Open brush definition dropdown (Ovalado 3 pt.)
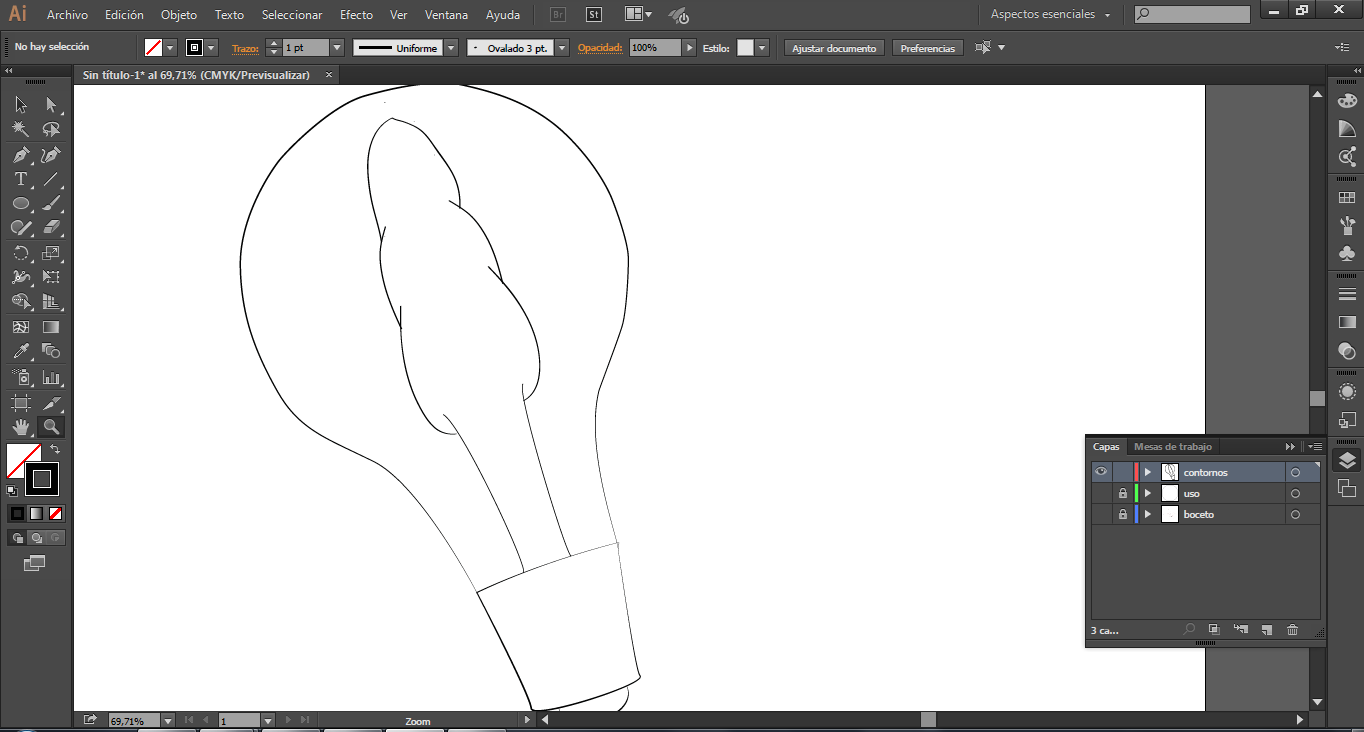This screenshot has width=1364, height=732. [x=562, y=48]
